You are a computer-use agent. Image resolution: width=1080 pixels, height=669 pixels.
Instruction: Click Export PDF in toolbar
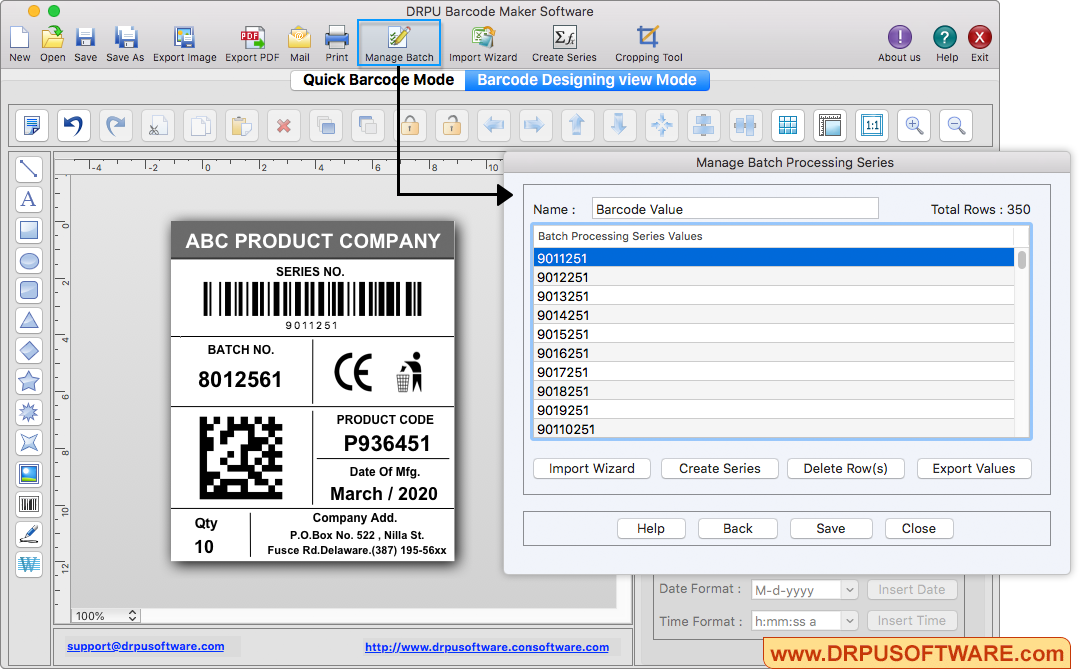pos(252,44)
